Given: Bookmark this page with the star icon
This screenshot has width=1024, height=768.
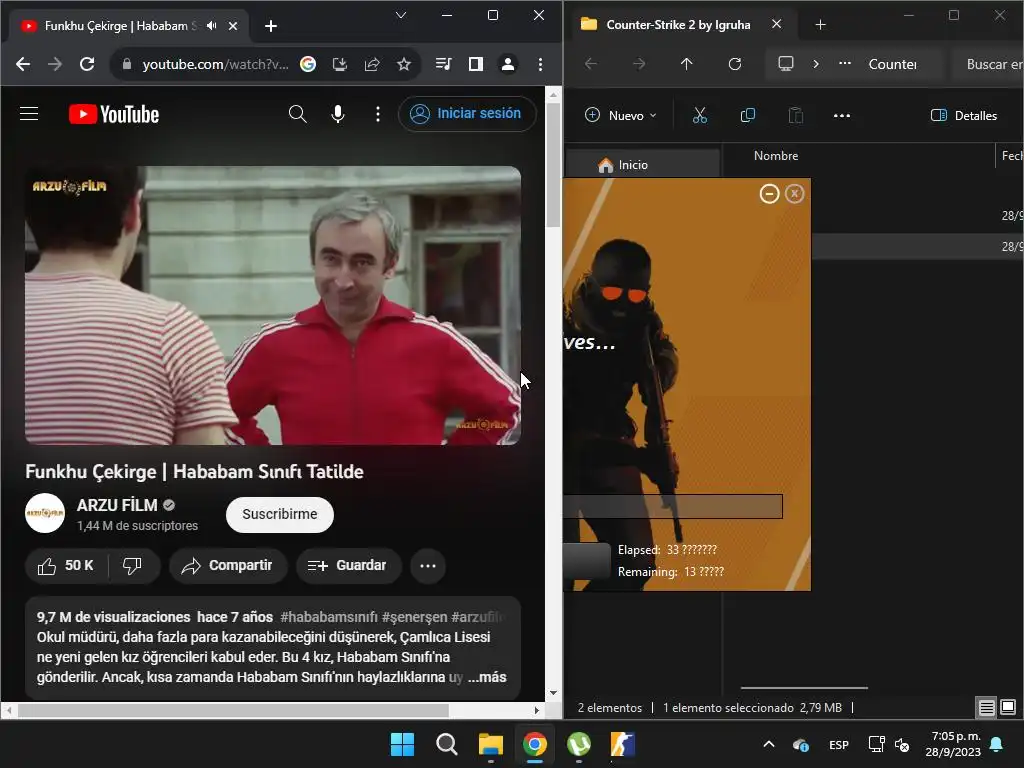Looking at the screenshot, I should click(404, 64).
